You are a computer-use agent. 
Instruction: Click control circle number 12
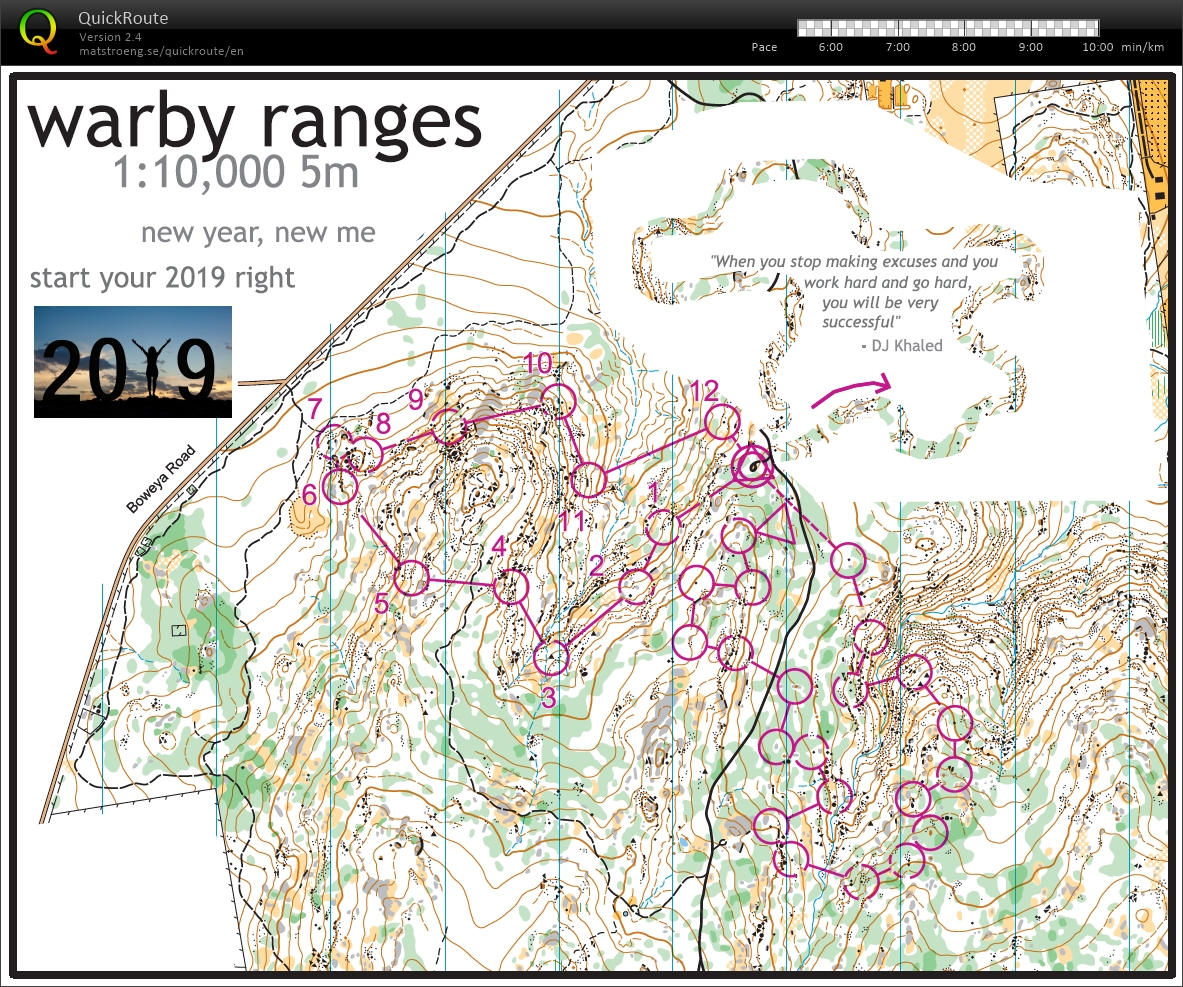[x=723, y=421]
